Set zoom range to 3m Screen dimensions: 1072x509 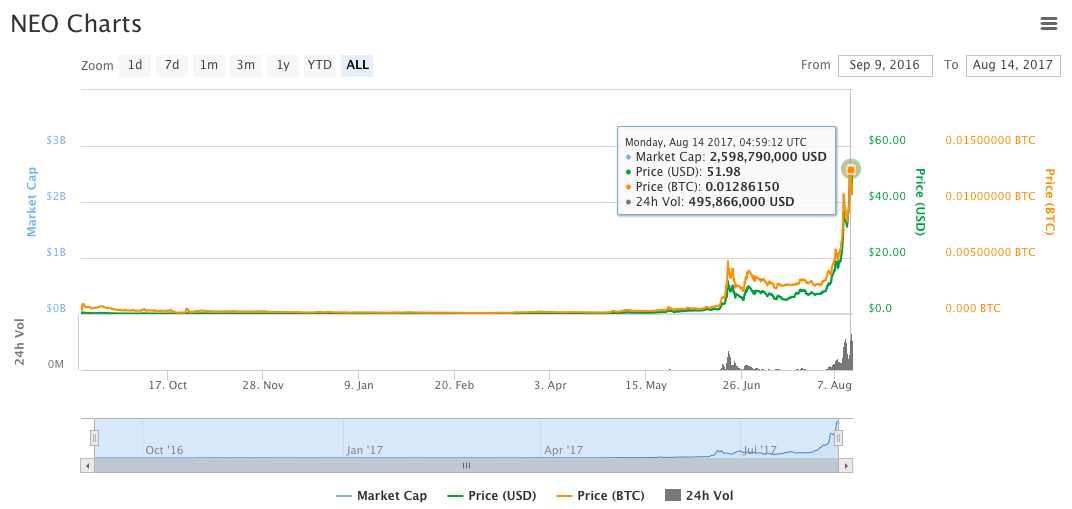245,66
